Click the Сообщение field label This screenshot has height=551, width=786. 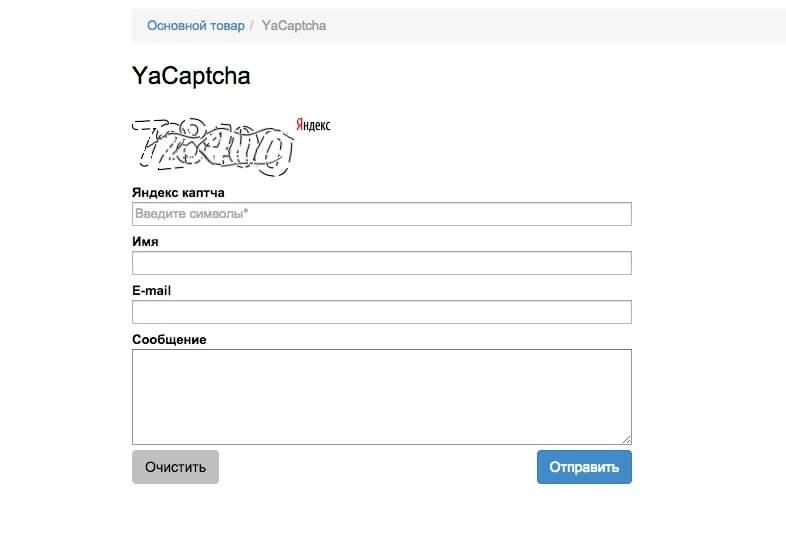click(x=169, y=340)
